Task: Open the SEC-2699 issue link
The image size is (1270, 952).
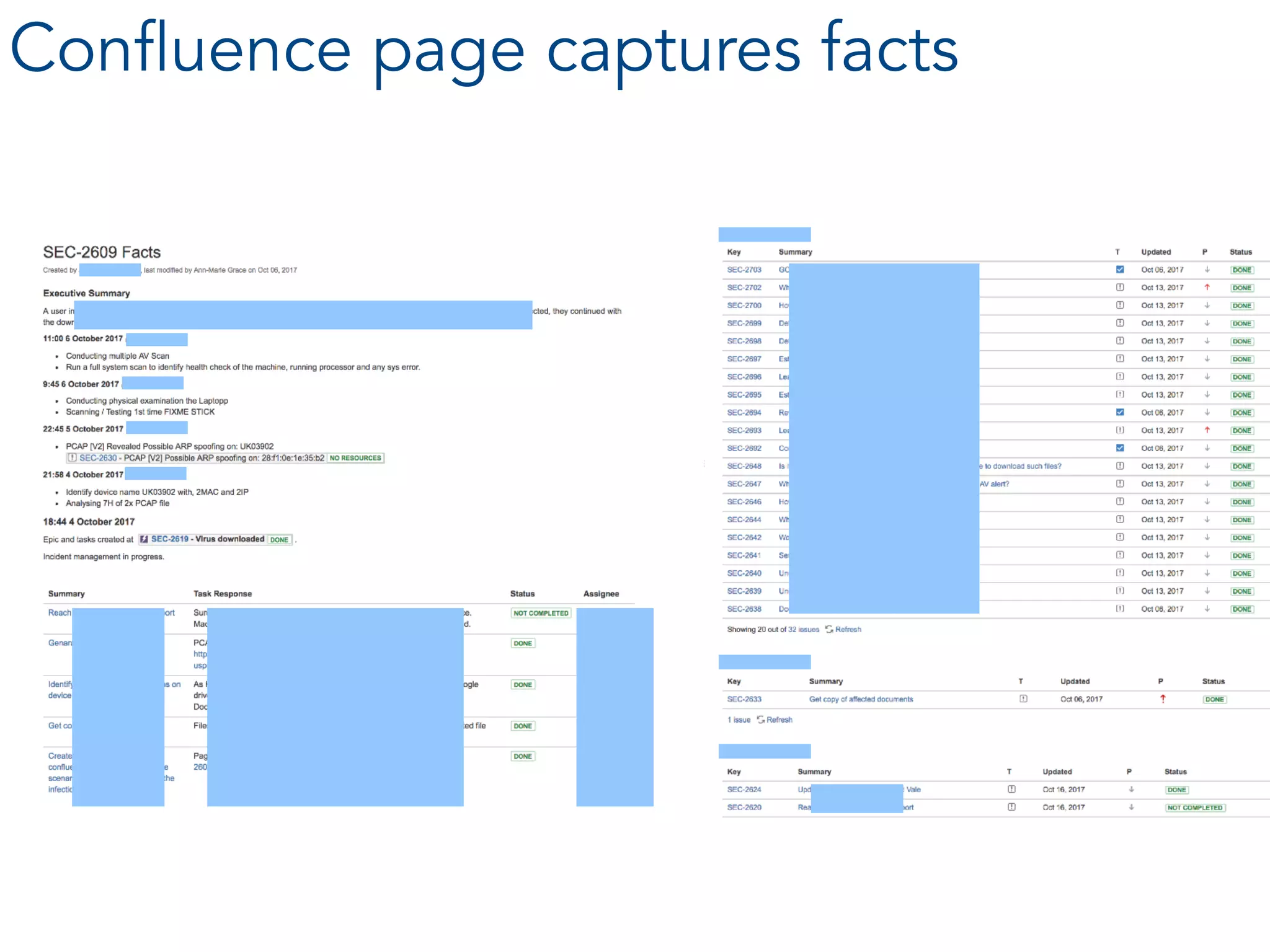Action: point(744,324)
